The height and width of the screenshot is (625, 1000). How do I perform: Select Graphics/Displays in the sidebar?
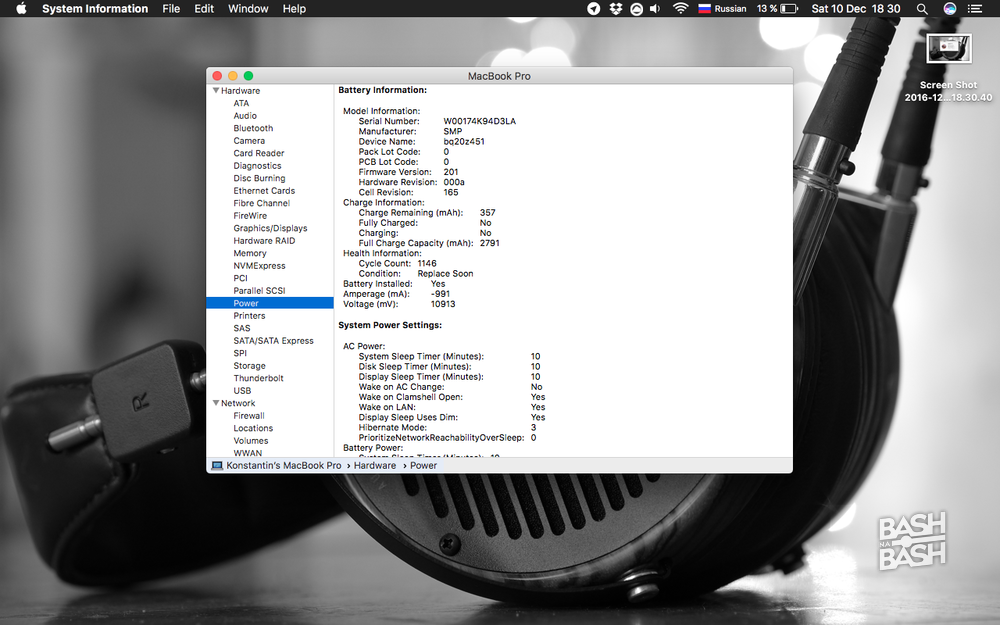pos(270,228)
